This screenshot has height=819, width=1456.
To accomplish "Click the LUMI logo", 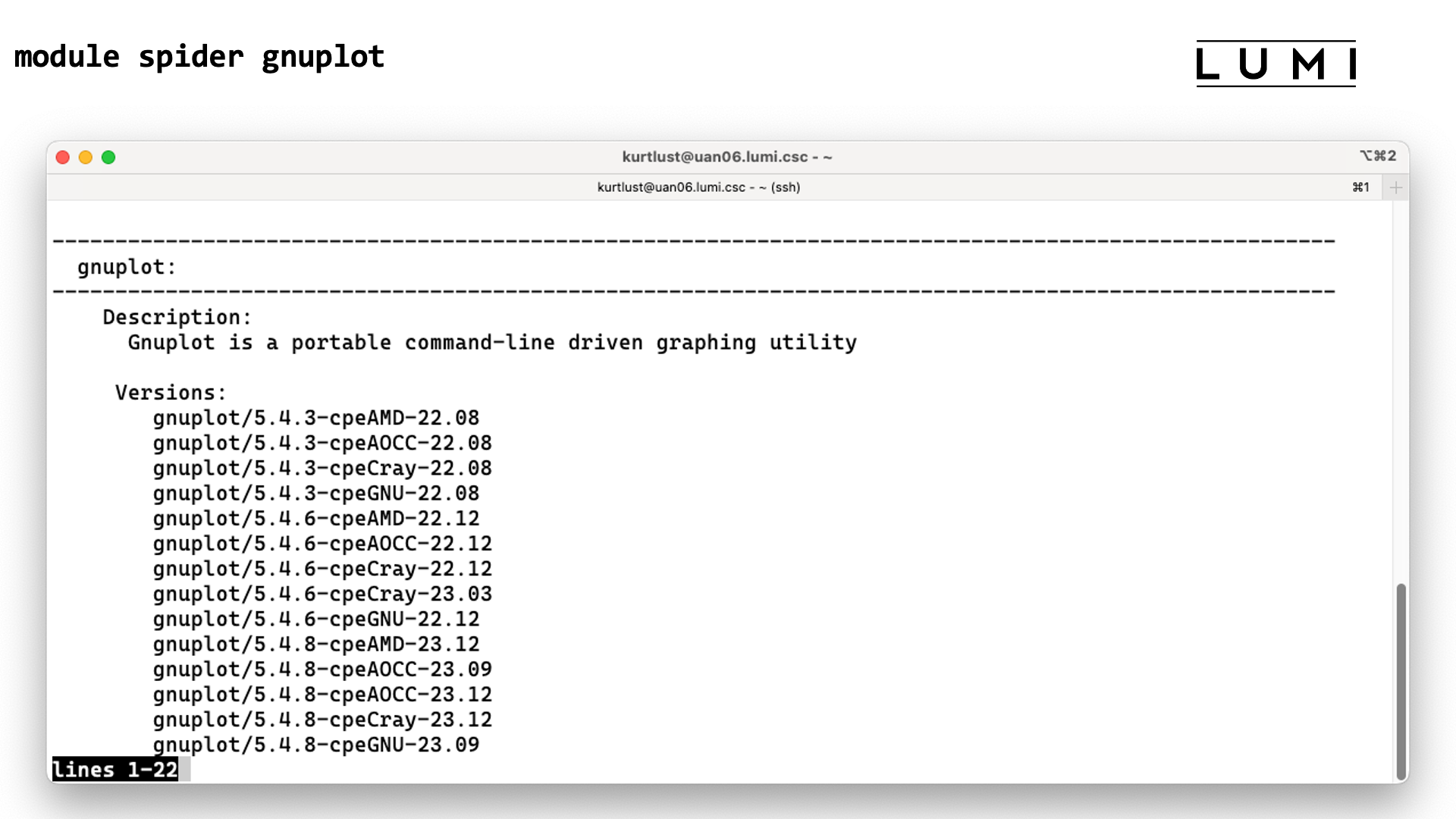I will coord(1276,64).
